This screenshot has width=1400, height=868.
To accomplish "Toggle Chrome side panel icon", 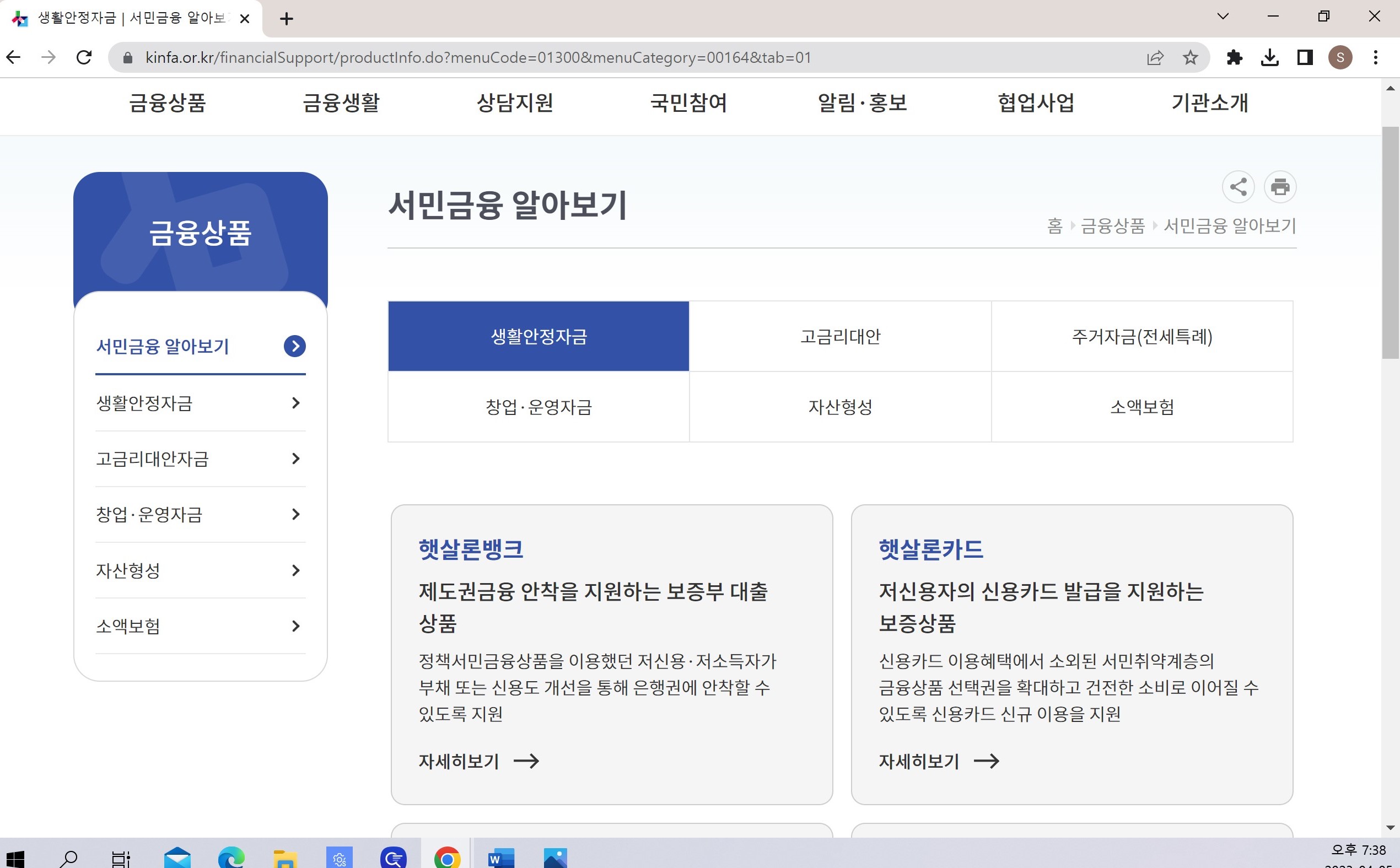I will click(x=1304, y=57).
